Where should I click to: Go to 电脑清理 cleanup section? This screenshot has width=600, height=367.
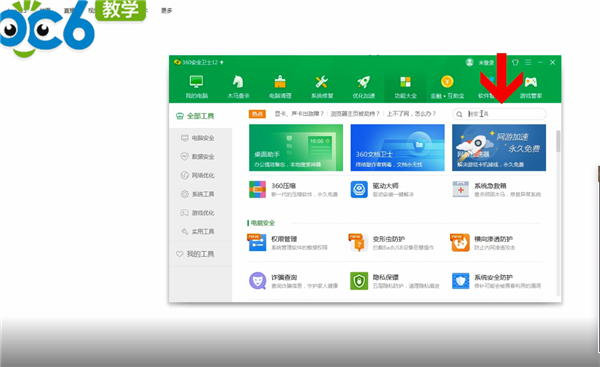click(280, 87)
